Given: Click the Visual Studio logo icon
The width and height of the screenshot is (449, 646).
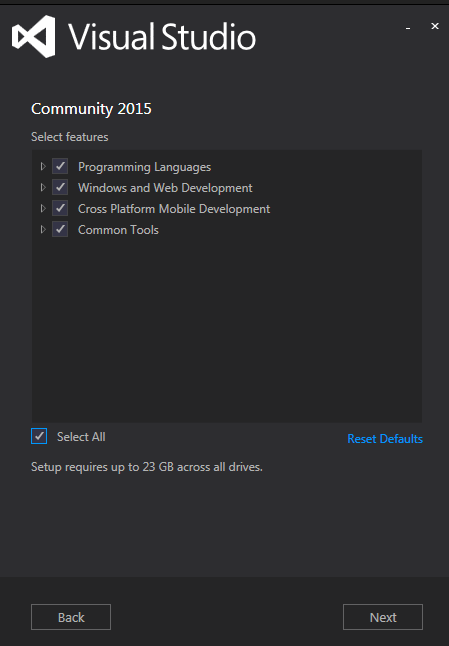Looking at the screenshot, I should coord(33,37).
